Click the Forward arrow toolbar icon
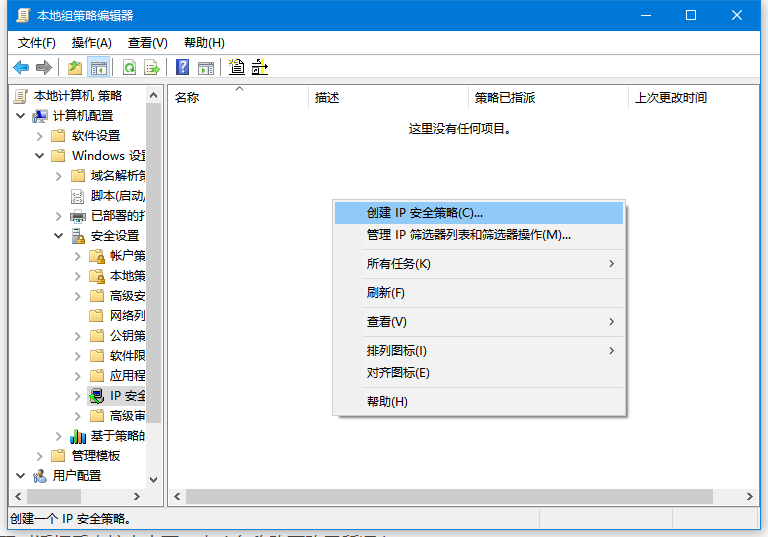 [44, 67]
